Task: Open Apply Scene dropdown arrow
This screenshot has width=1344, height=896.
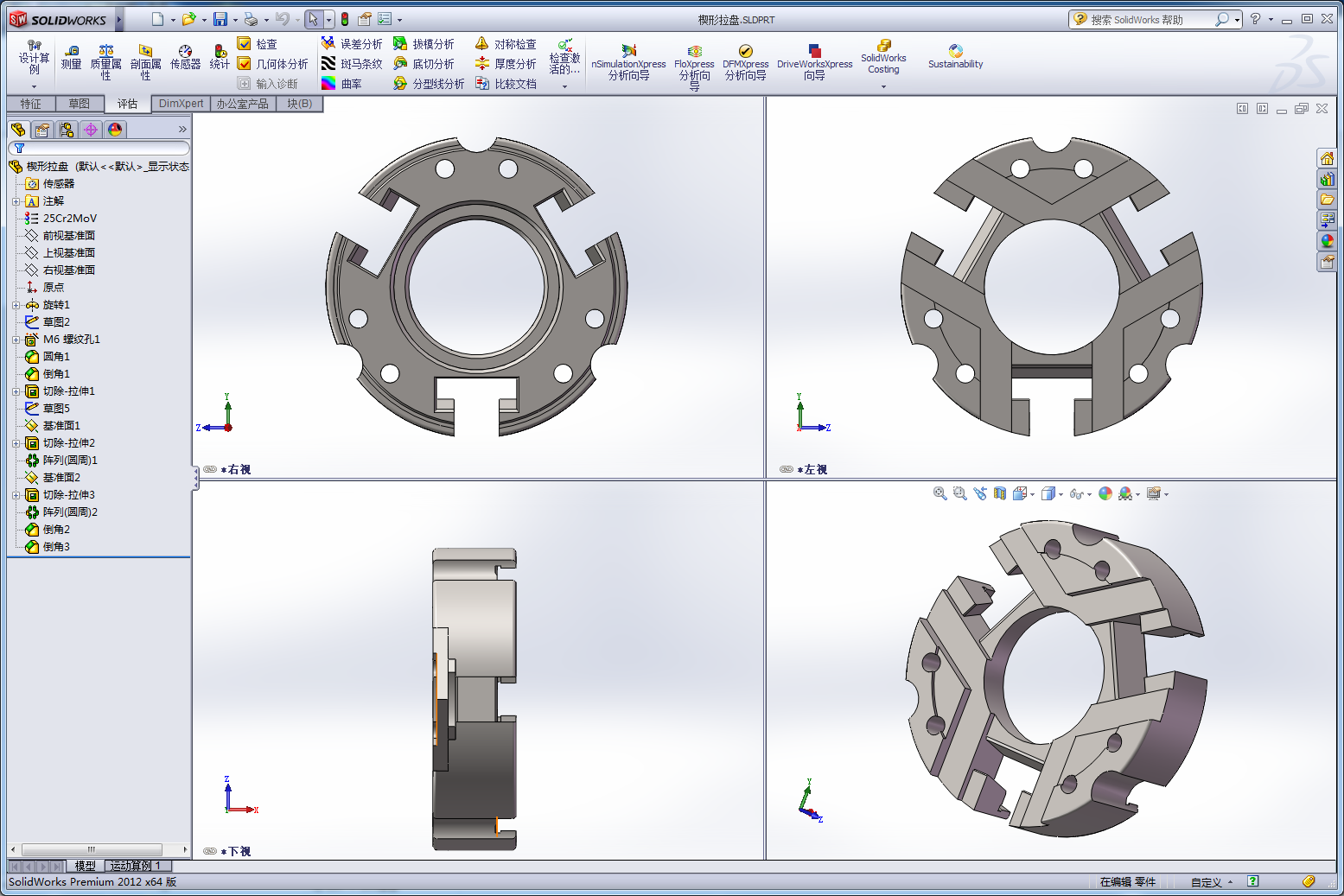Action: click(x=1137, y=494)
